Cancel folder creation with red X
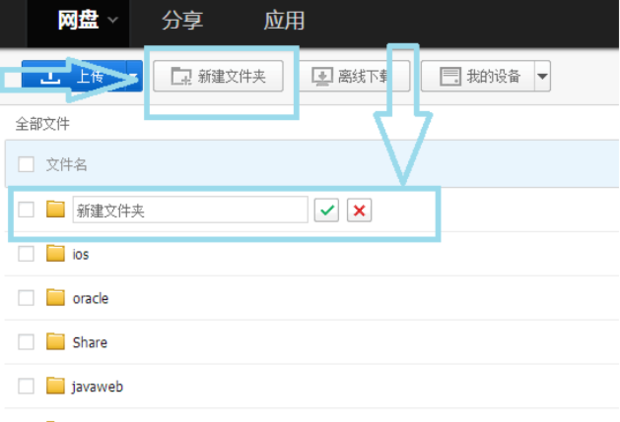Screen dimensions: 620x422 [x=359, y=210]
